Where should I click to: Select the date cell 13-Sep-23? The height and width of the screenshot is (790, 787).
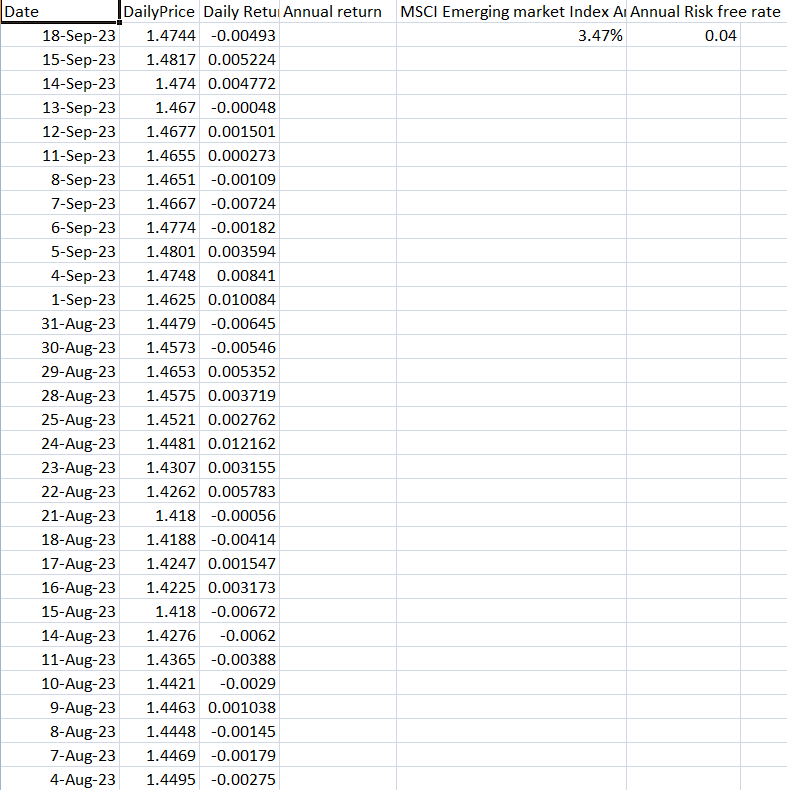[x=59, y=107]
